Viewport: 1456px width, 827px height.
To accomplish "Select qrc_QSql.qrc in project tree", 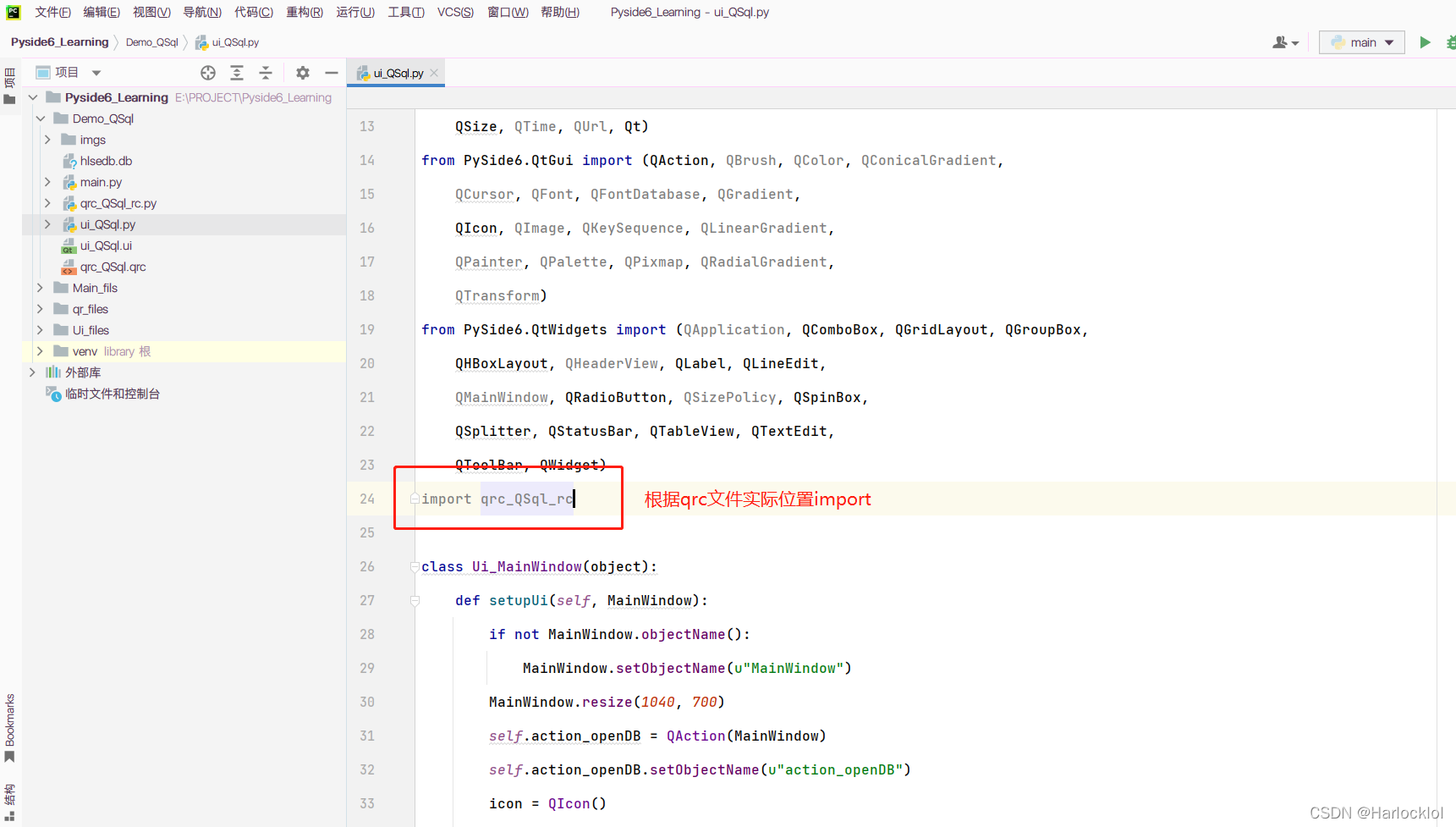I will point(113,267).
